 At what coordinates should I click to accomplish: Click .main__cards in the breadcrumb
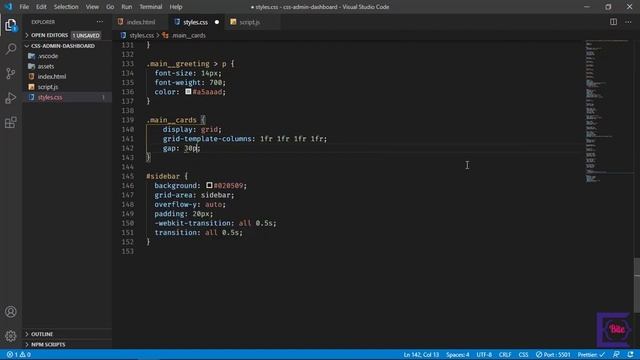pyautogui.click(x=188, y=36)
